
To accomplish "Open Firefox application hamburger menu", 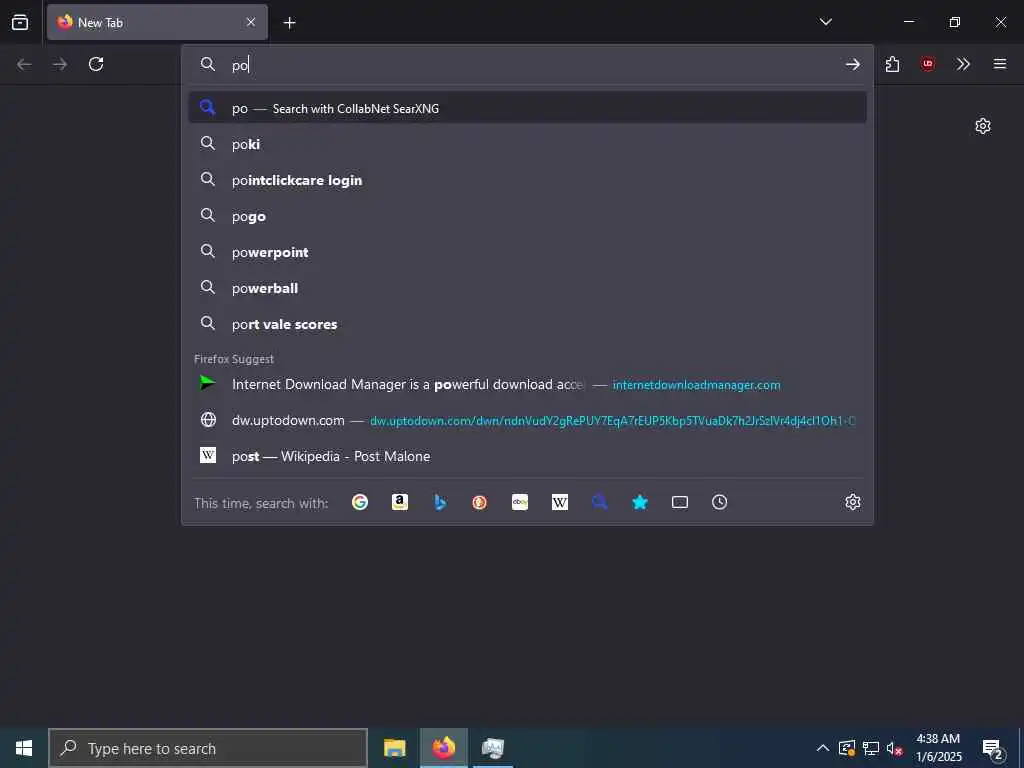I will pos(1000,64).
